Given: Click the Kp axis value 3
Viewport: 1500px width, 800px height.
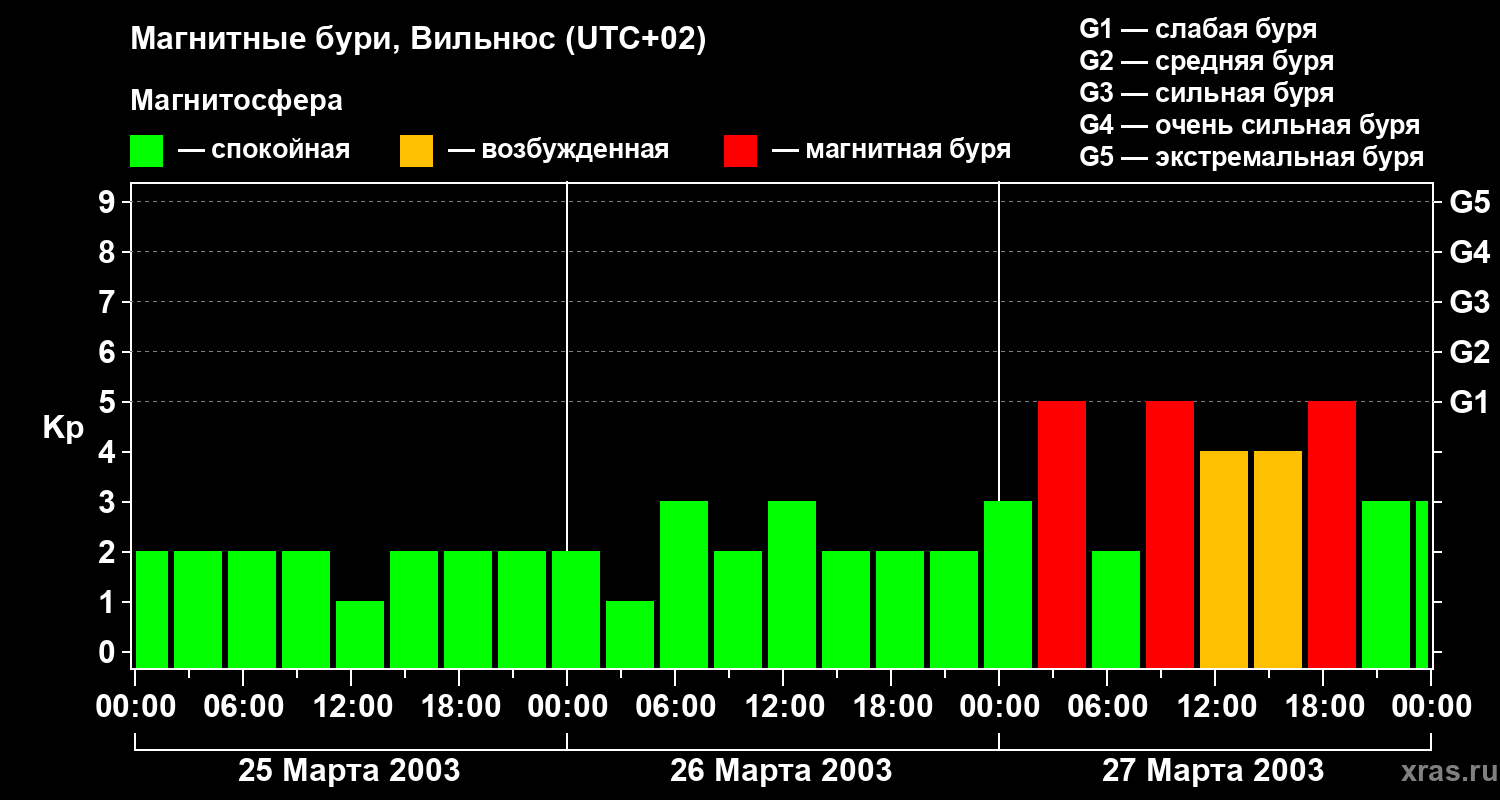Looking at the screenshot, I should pyautogui.click(x=109, y=502).
